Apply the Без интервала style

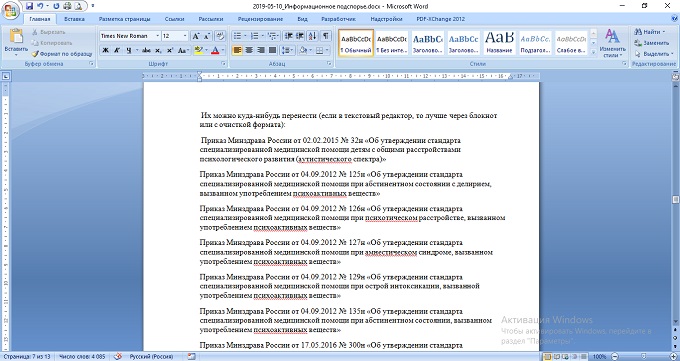[x=391, y=43]
